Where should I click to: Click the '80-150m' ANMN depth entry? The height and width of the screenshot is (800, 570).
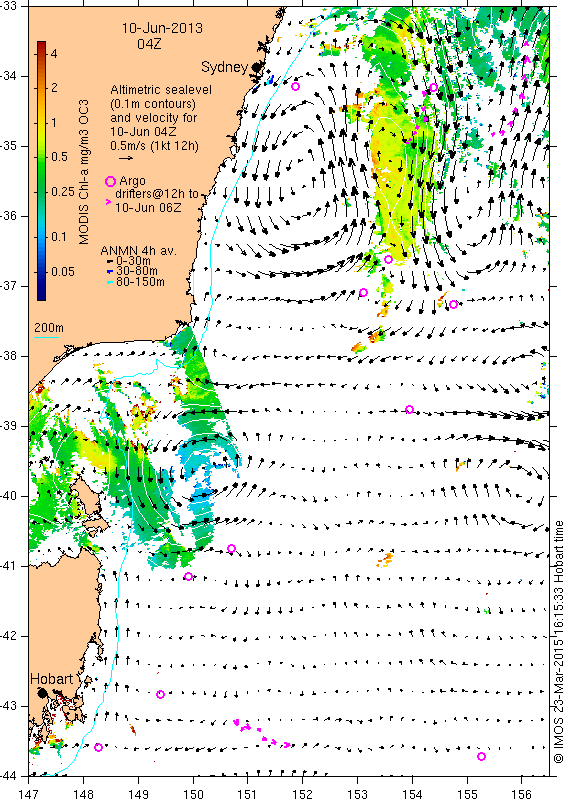pyautogui.click(x=140, y=282)
